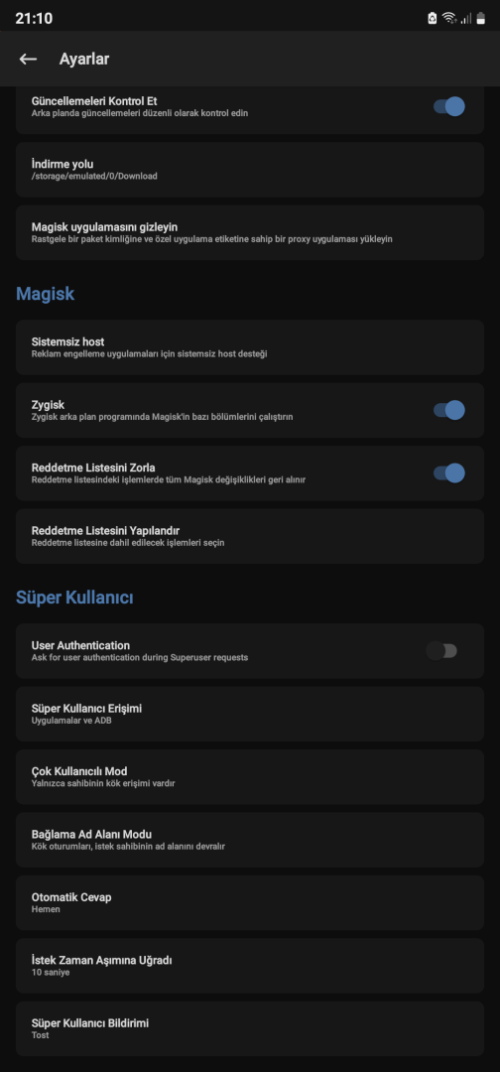
Task: Open Süper Kullanıcı Erişimi options
Action: click(250, 714)
